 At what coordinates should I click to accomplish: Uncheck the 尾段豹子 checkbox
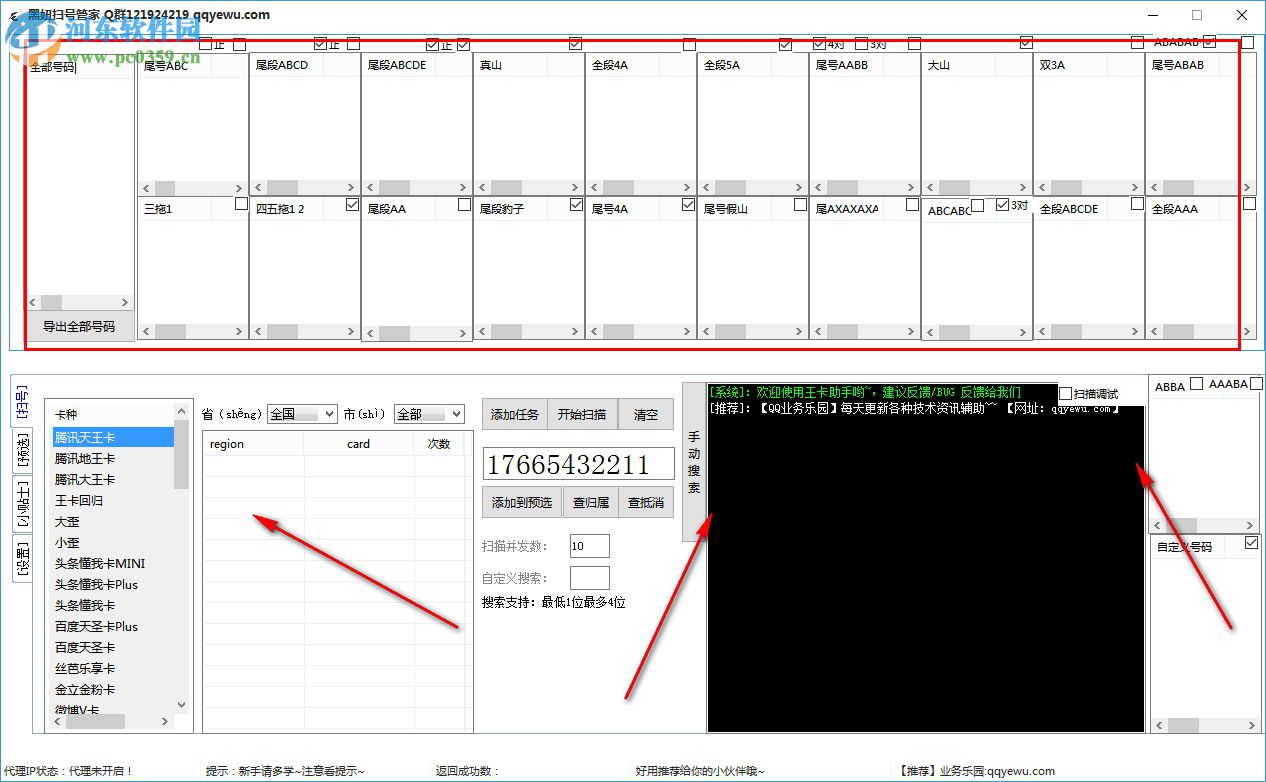tap(575, 203)
